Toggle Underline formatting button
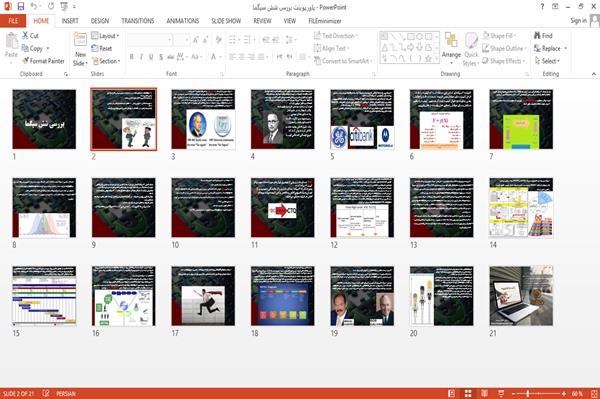The width and height of the screenshot is (600, 399). point(151,57)
